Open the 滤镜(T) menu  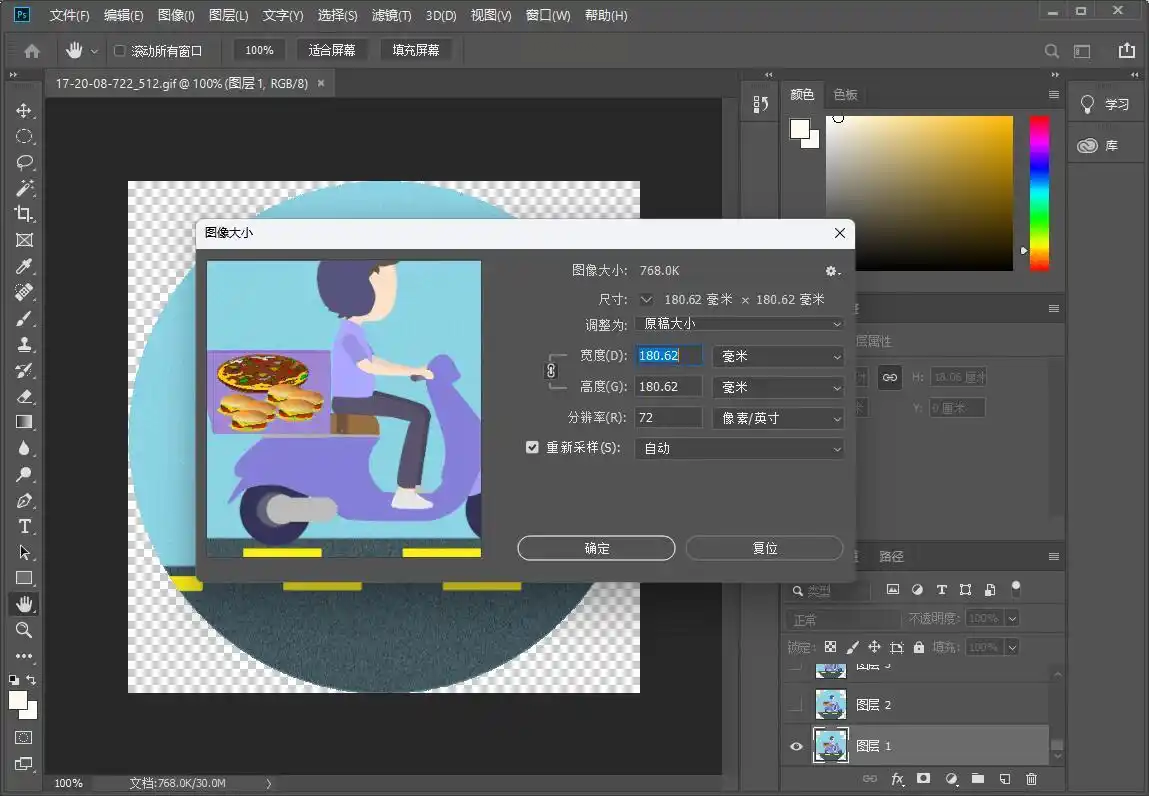coord(391,15)
